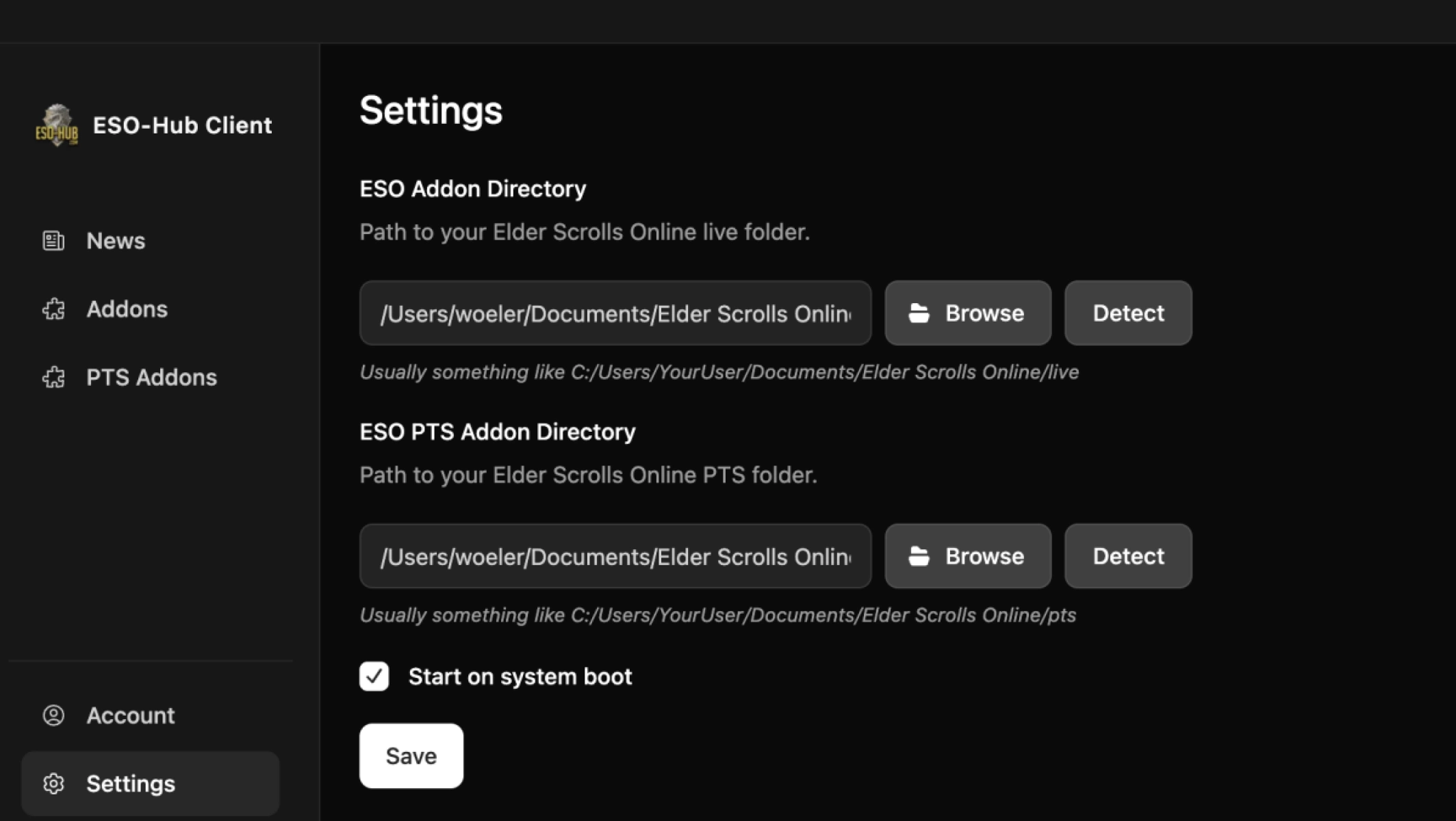Click the Account person icon
1456x821 pixels.
coord(53,716)
